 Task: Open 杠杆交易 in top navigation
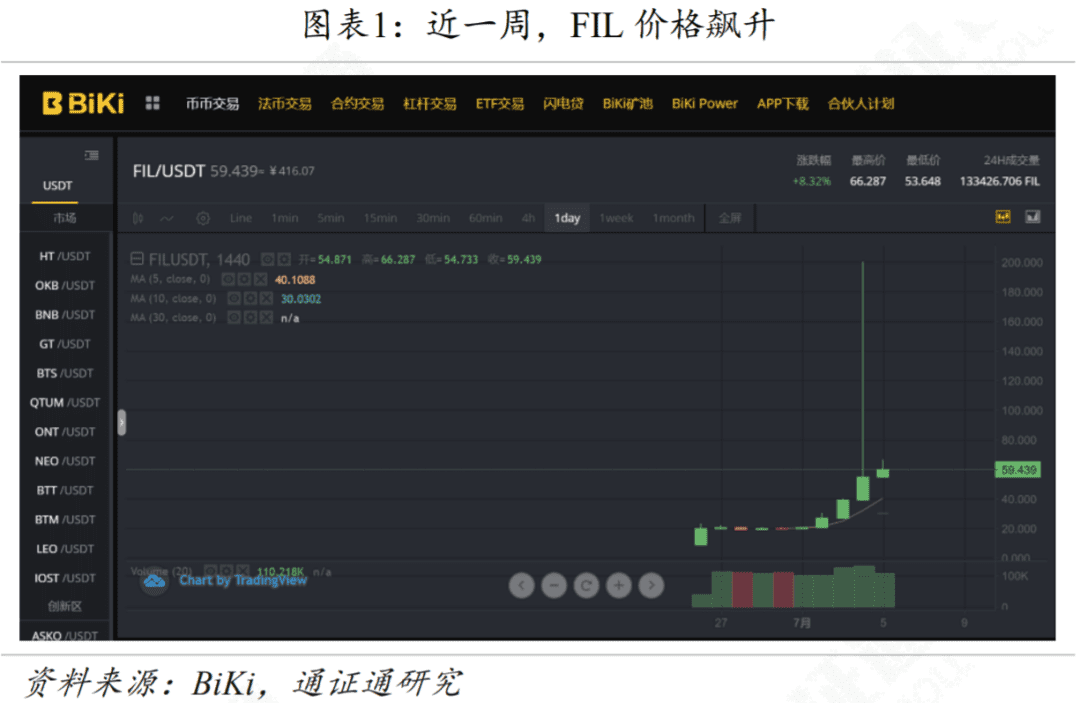coord(430,103)
